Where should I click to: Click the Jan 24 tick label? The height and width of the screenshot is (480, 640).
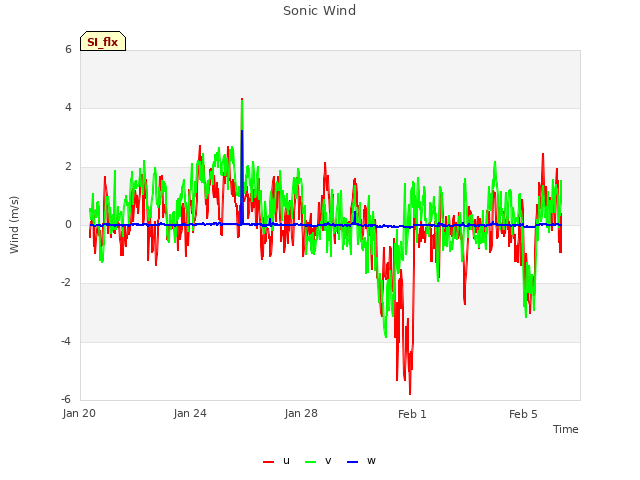(x=190, y=413)
